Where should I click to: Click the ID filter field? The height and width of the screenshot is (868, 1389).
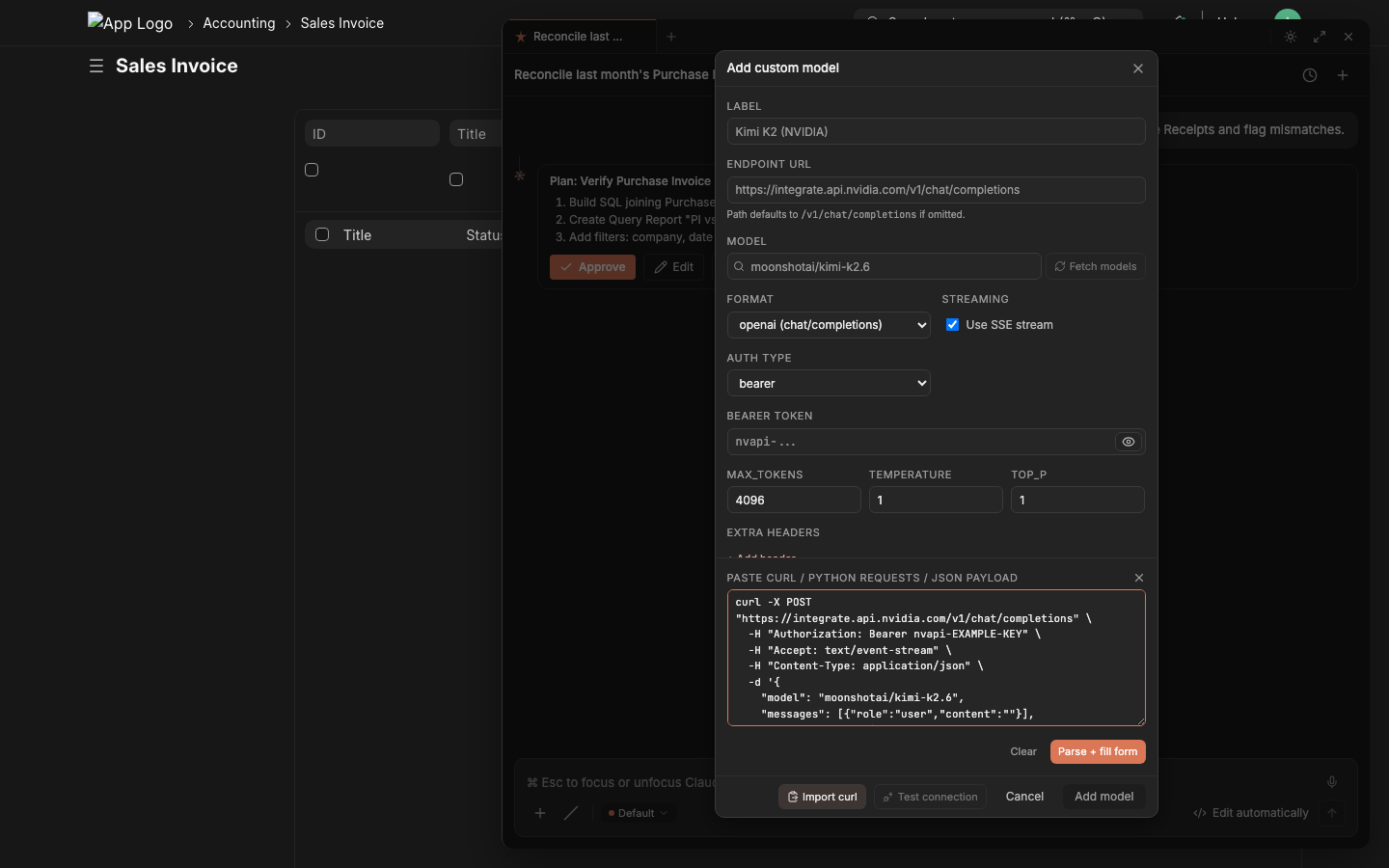click(372, 133)
